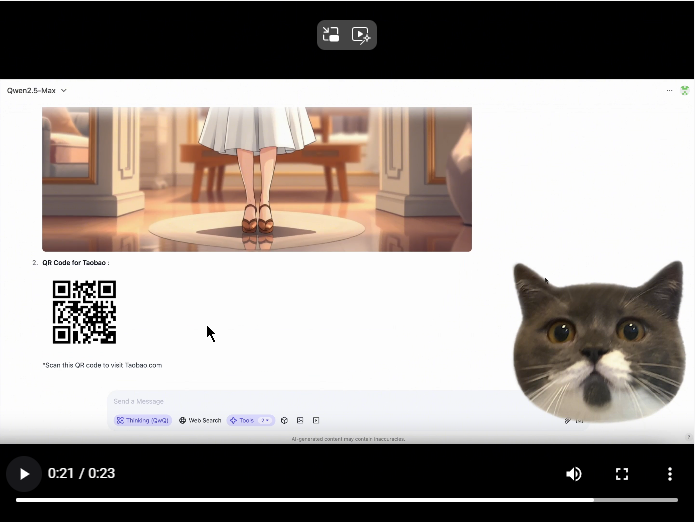Enter fullscreen mode
The width and height of the screenshot is (695, 522).
click(x=622, y=474)
